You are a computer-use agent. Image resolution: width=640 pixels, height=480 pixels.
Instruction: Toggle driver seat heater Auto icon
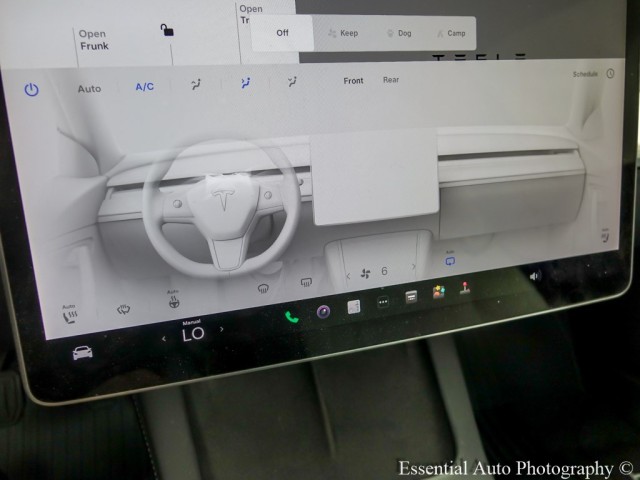(x=70, y=315)
